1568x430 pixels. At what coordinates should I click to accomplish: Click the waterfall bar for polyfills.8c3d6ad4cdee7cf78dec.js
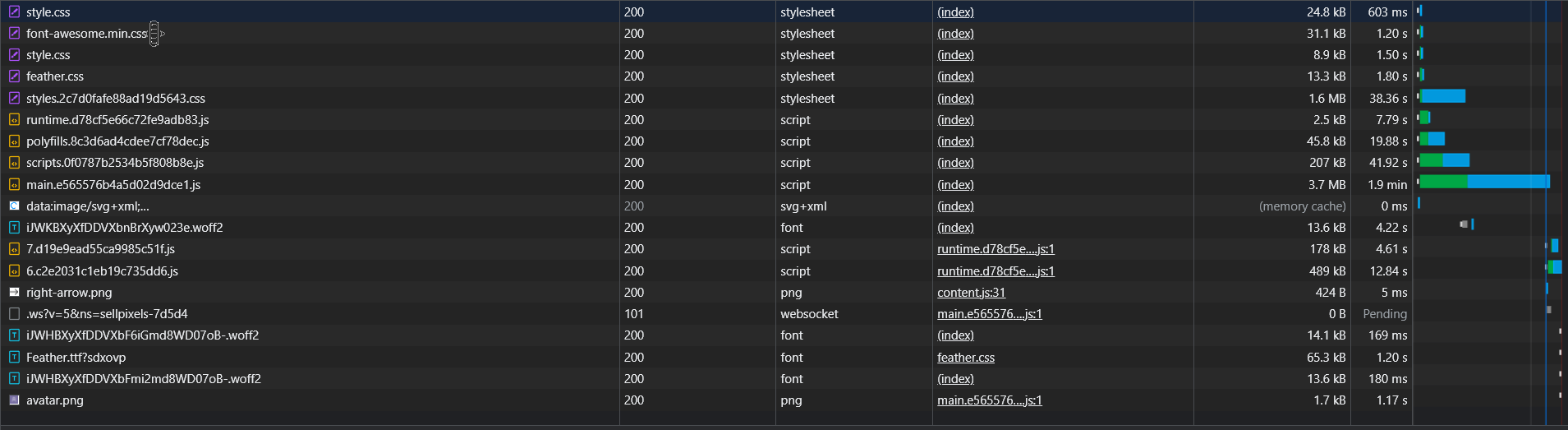1432,139
